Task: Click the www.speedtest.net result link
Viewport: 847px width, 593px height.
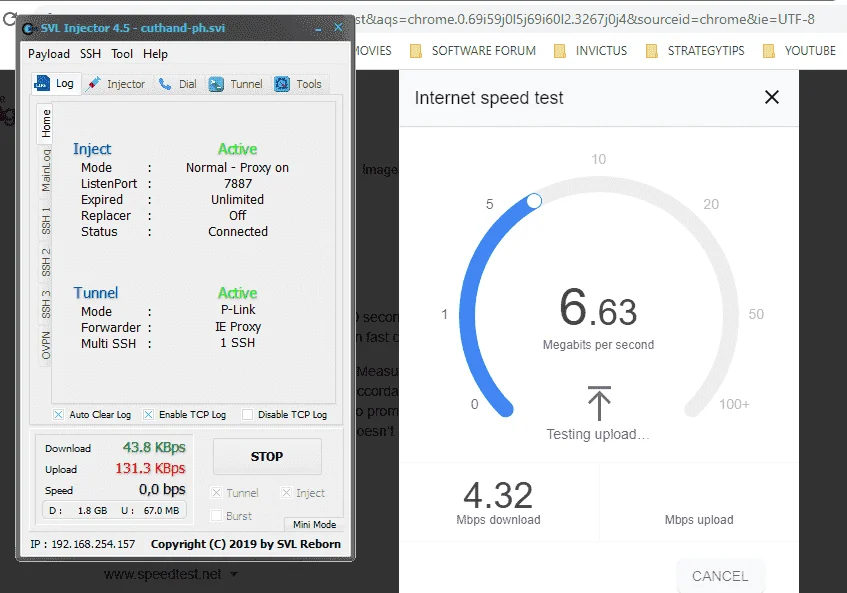Action: pos(163,574)
